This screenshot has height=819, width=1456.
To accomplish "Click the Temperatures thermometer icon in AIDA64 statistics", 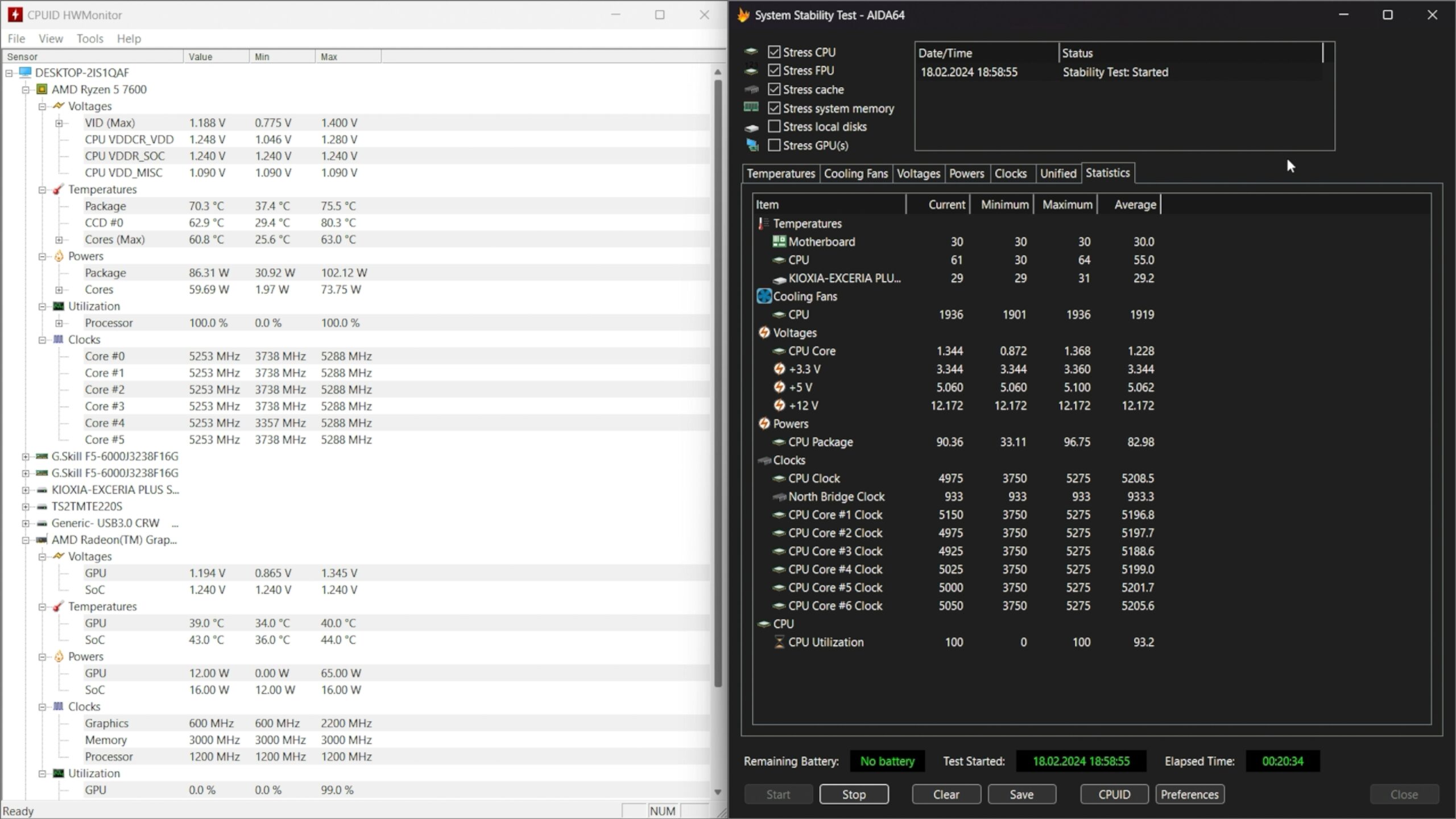I will (x=763, y=224).
